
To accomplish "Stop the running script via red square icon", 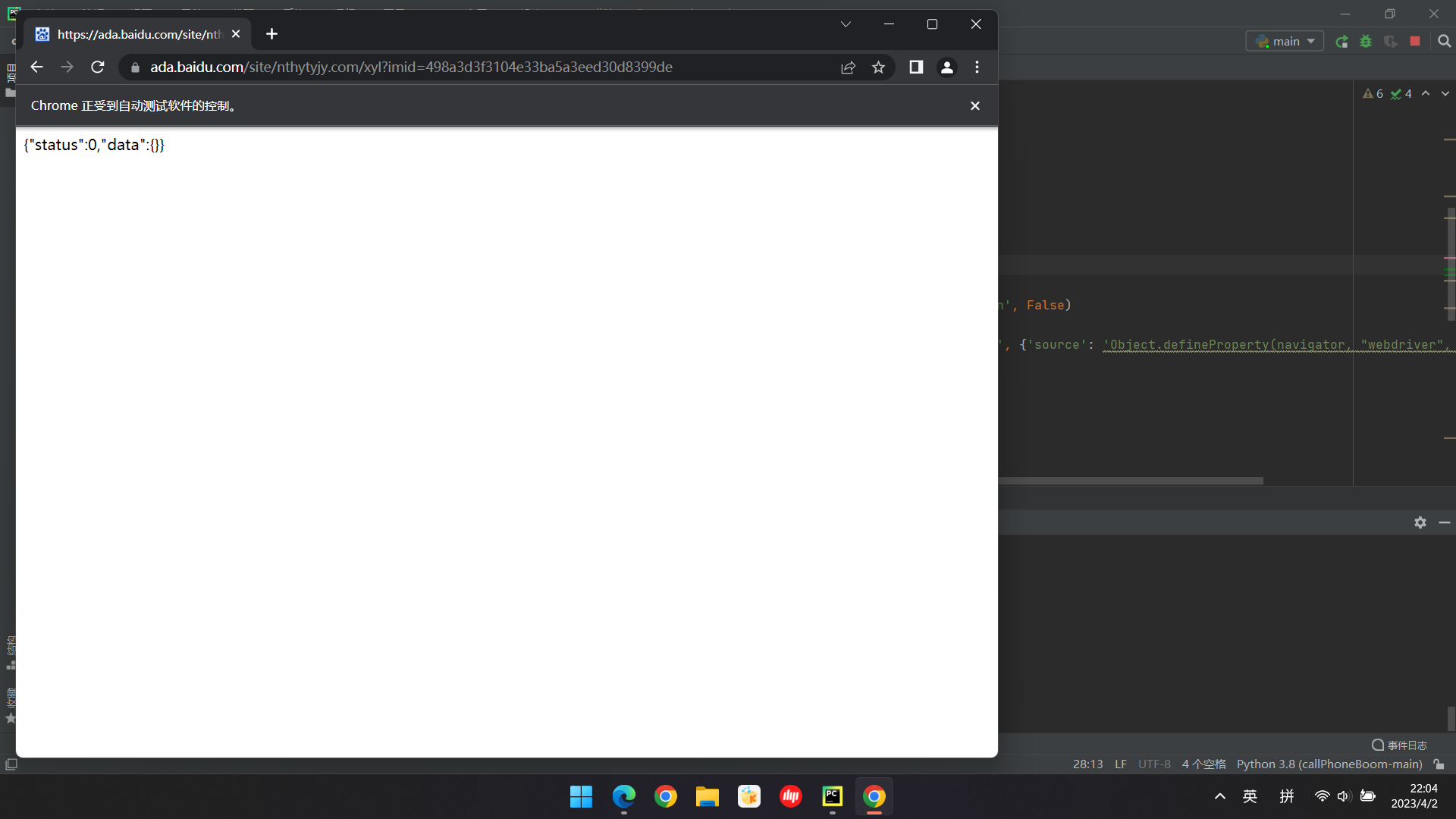I will coord(1415,41).
